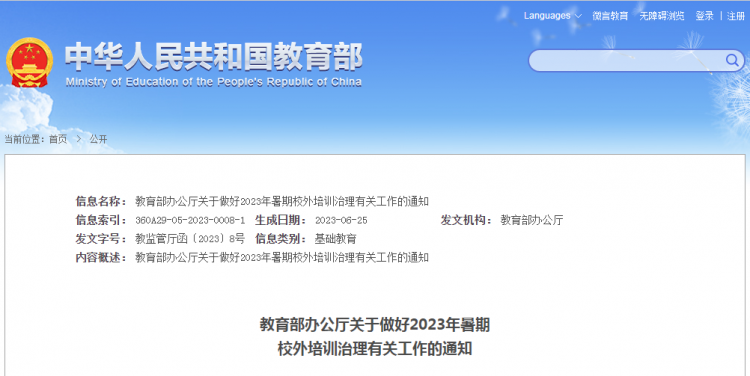Click the Ministry of Education English subtitle
Viewport: 750px width, 376px height.
point(213,82)
